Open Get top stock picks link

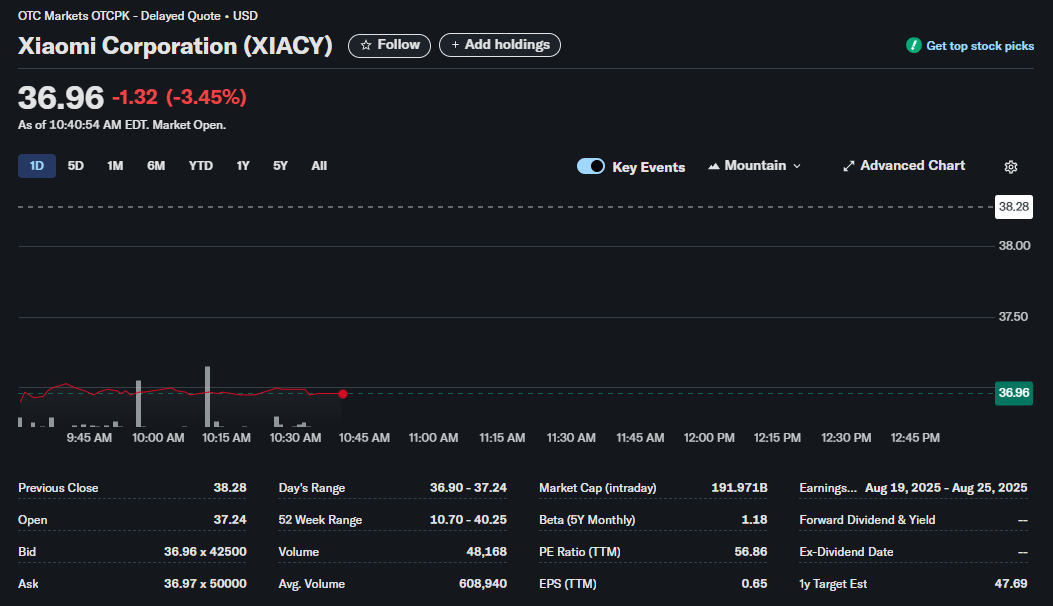980,46
